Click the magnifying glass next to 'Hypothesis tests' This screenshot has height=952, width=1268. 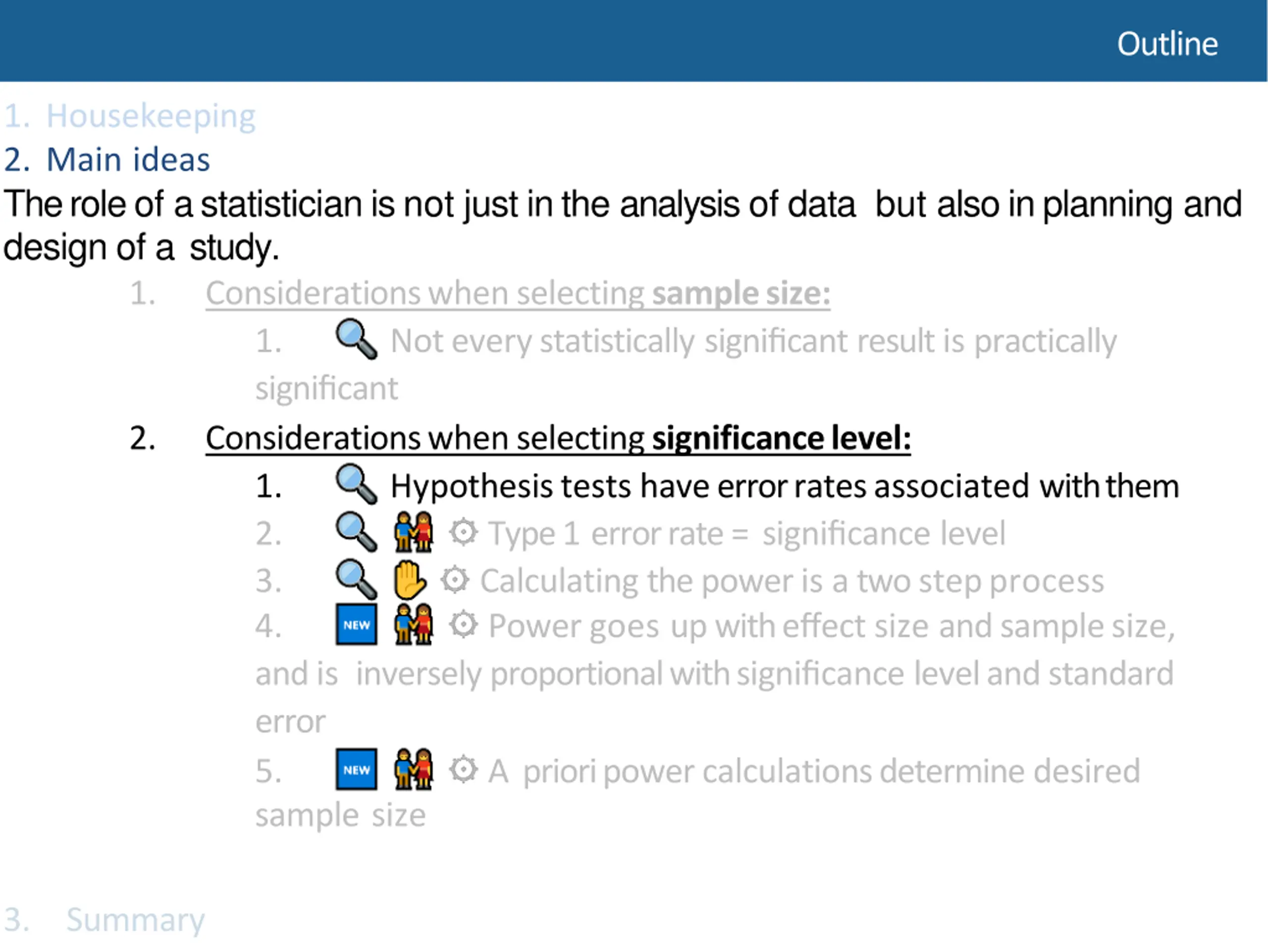[x=356, y=484]
